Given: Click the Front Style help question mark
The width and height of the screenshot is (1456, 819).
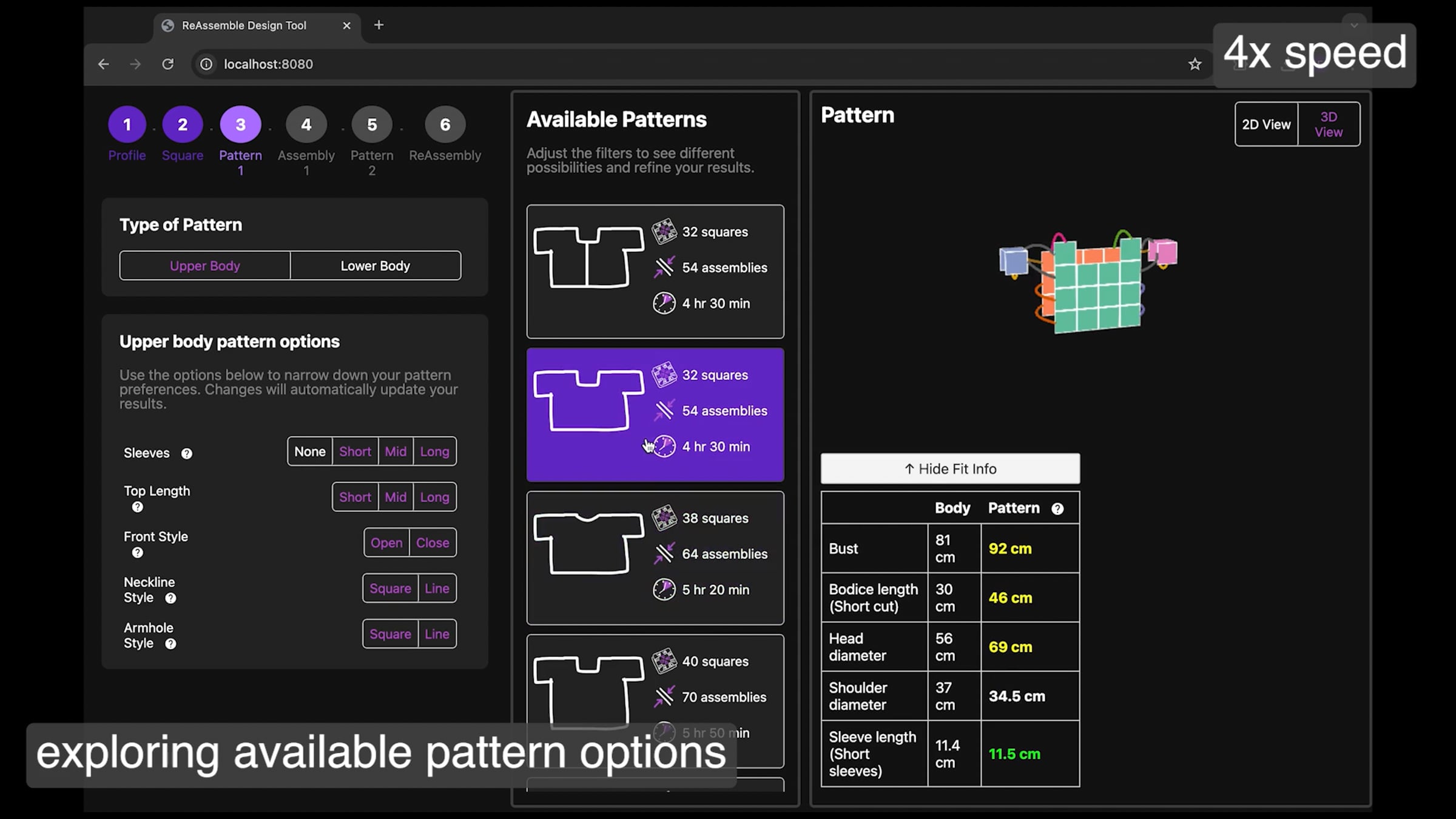Looking at the screenshot, I should coord(138,553).
